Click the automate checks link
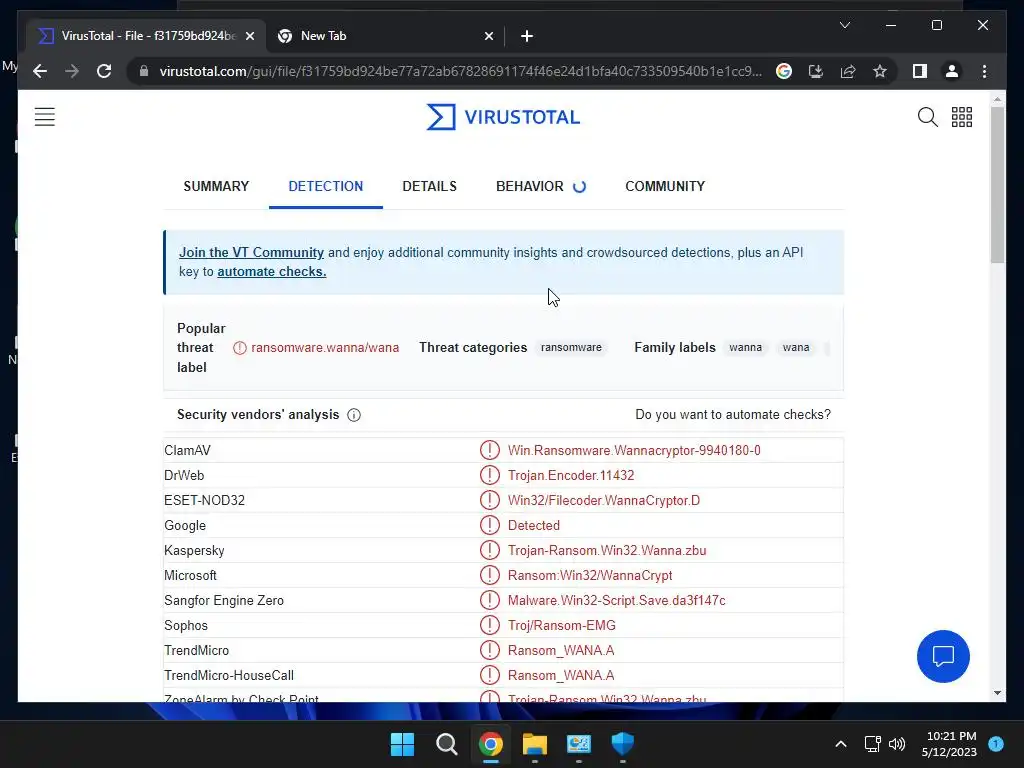Viewport: 1024px width, 768px height. 272,272
